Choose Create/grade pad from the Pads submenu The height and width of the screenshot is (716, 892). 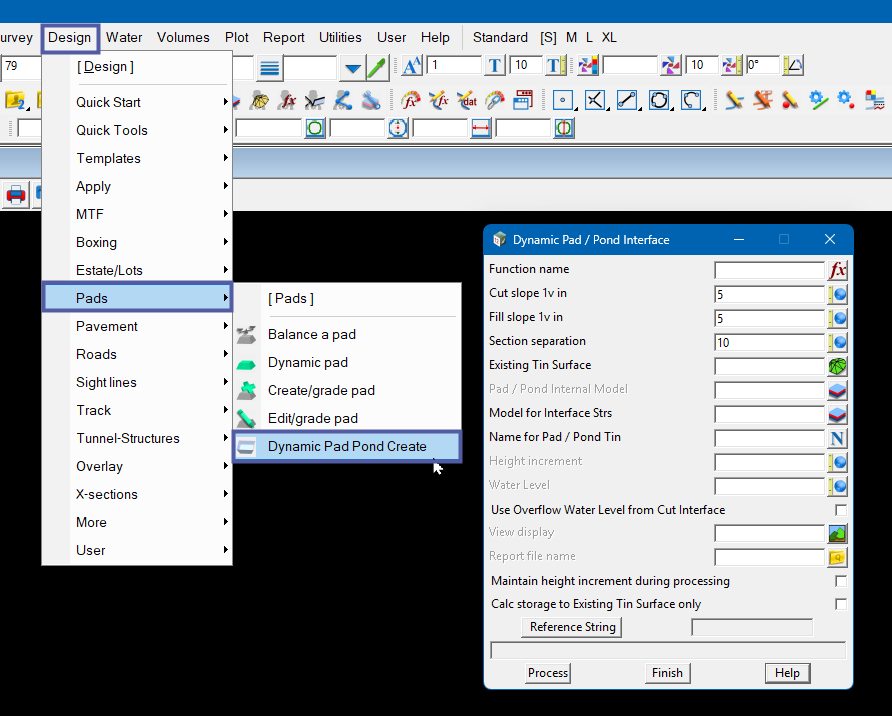(321, 390)
